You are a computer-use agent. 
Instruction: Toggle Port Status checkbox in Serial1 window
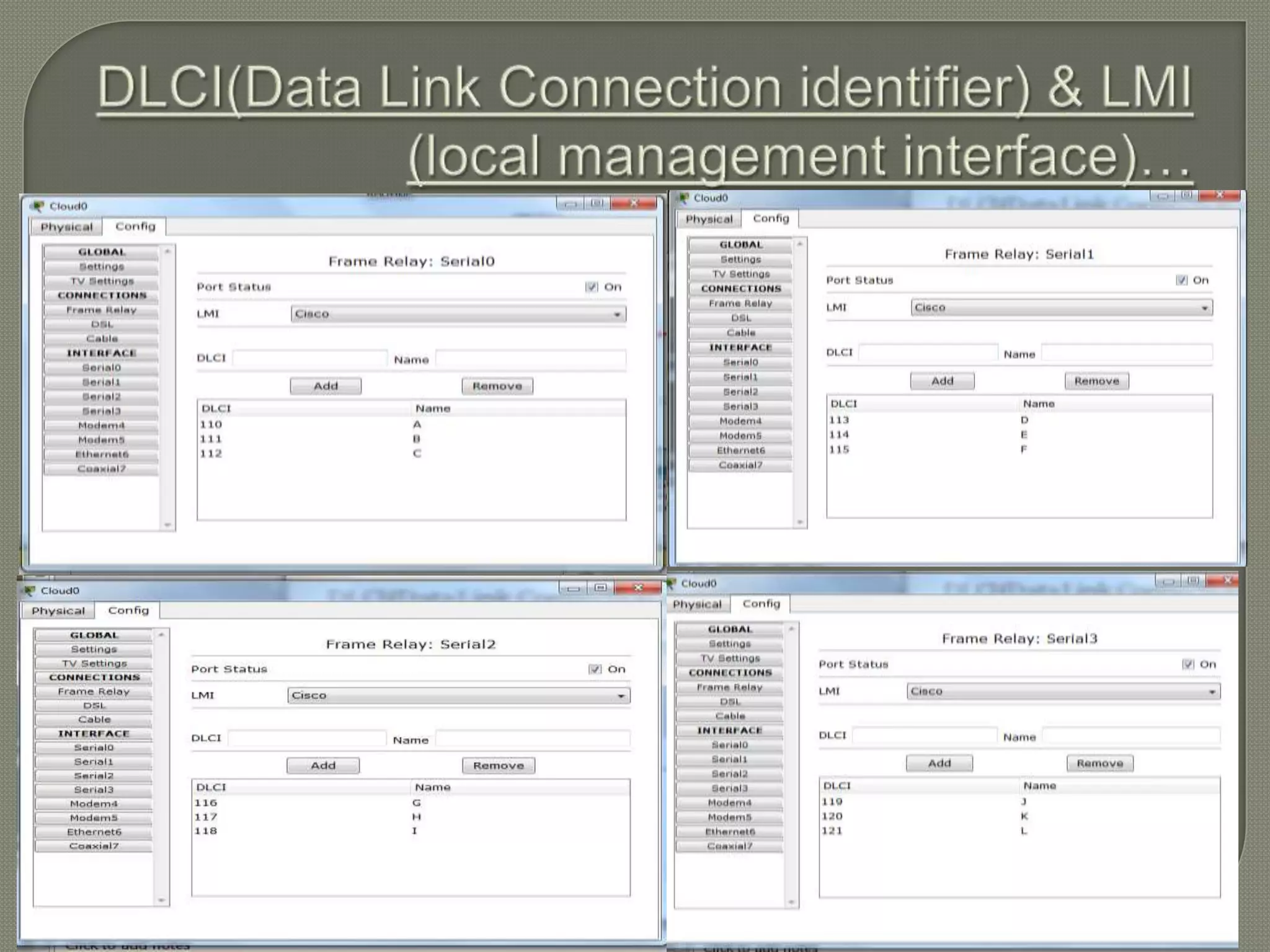[x=1181, y=280]
